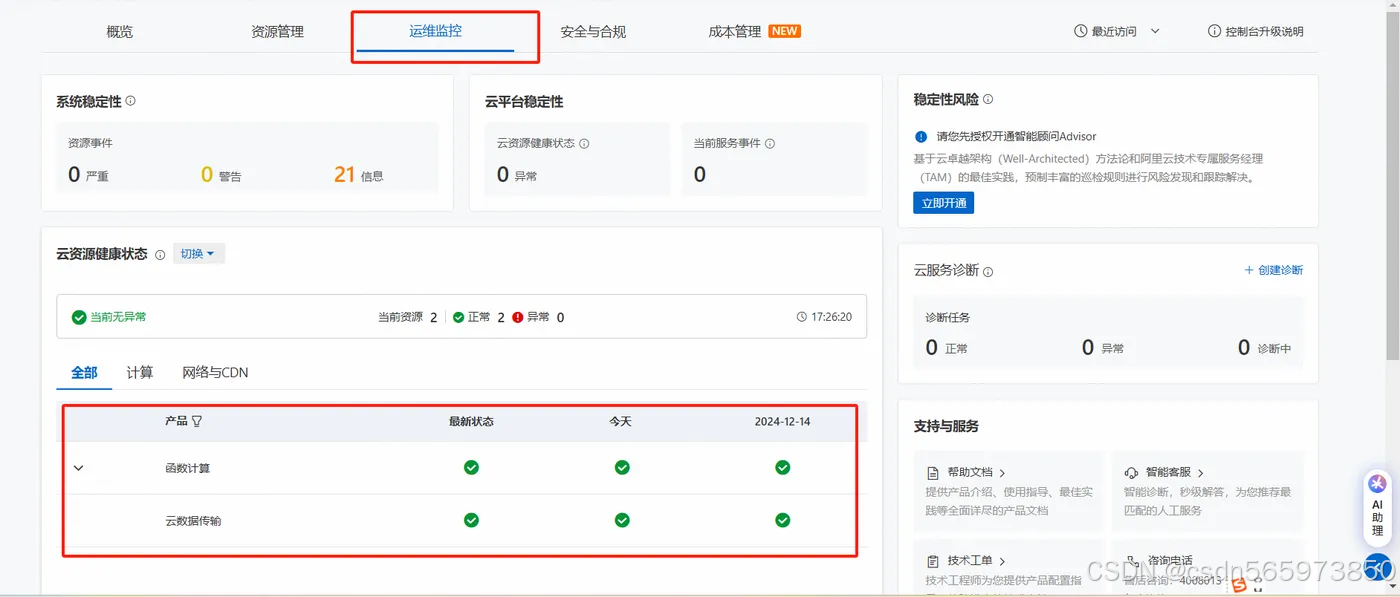Click the 最近访问 clock icon

1081,30
